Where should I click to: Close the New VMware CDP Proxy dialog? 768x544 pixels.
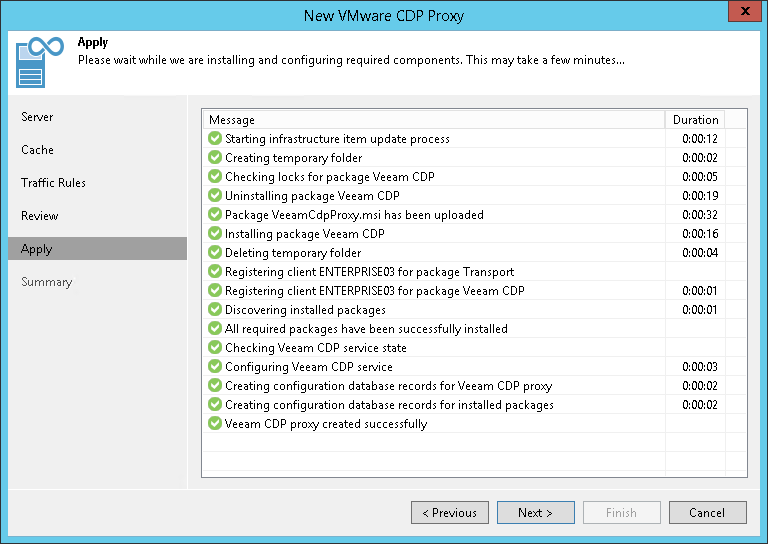(x=745, y=11)
